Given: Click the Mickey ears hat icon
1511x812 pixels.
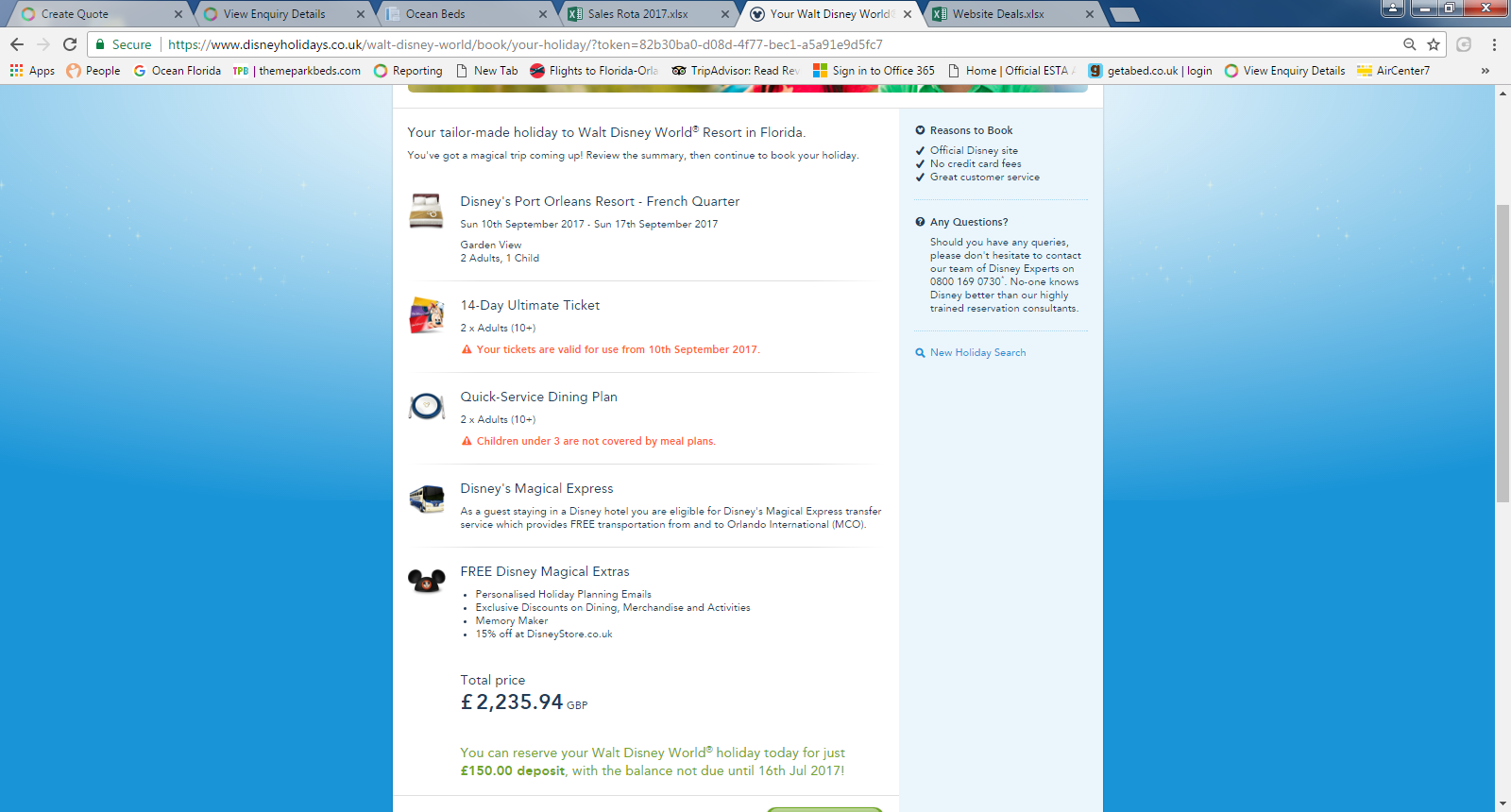Looking at the screenshot, I should pos(426,580).
